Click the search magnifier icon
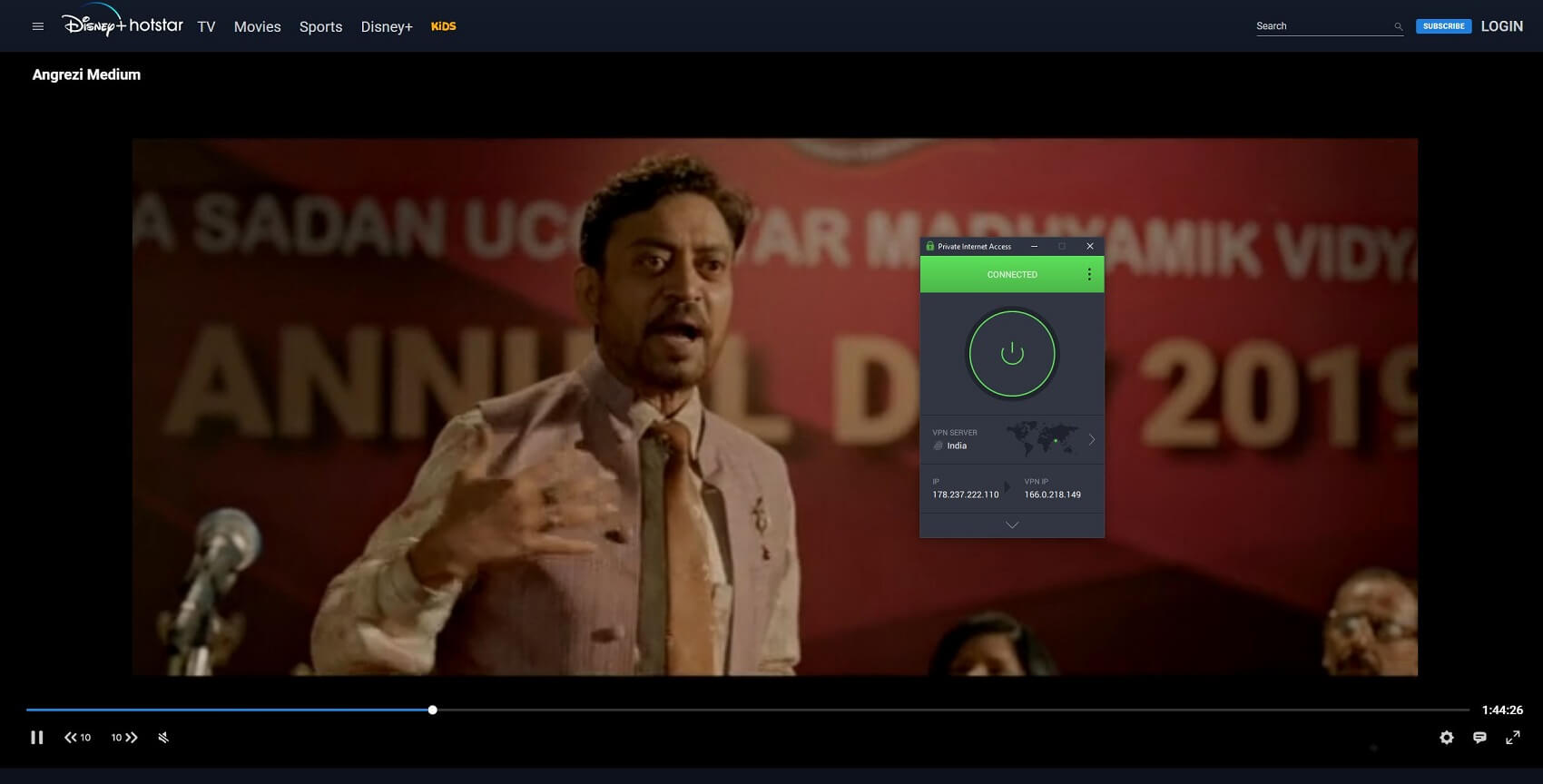1543x784 pixels. (x=1399, y=27)
